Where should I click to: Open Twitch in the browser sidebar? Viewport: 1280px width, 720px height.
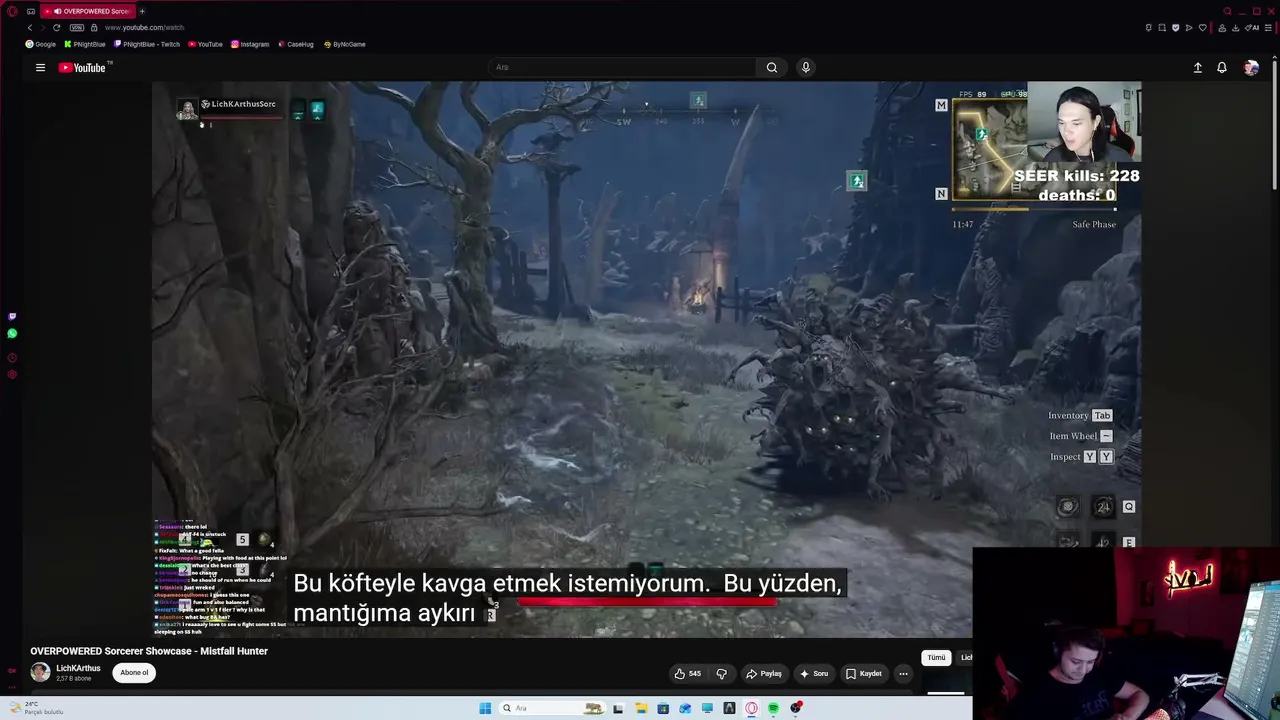(12, 316)
